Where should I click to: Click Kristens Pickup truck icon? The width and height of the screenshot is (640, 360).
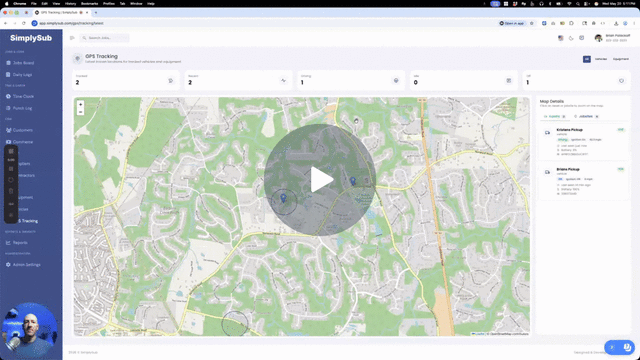click(x=547, y=133)
